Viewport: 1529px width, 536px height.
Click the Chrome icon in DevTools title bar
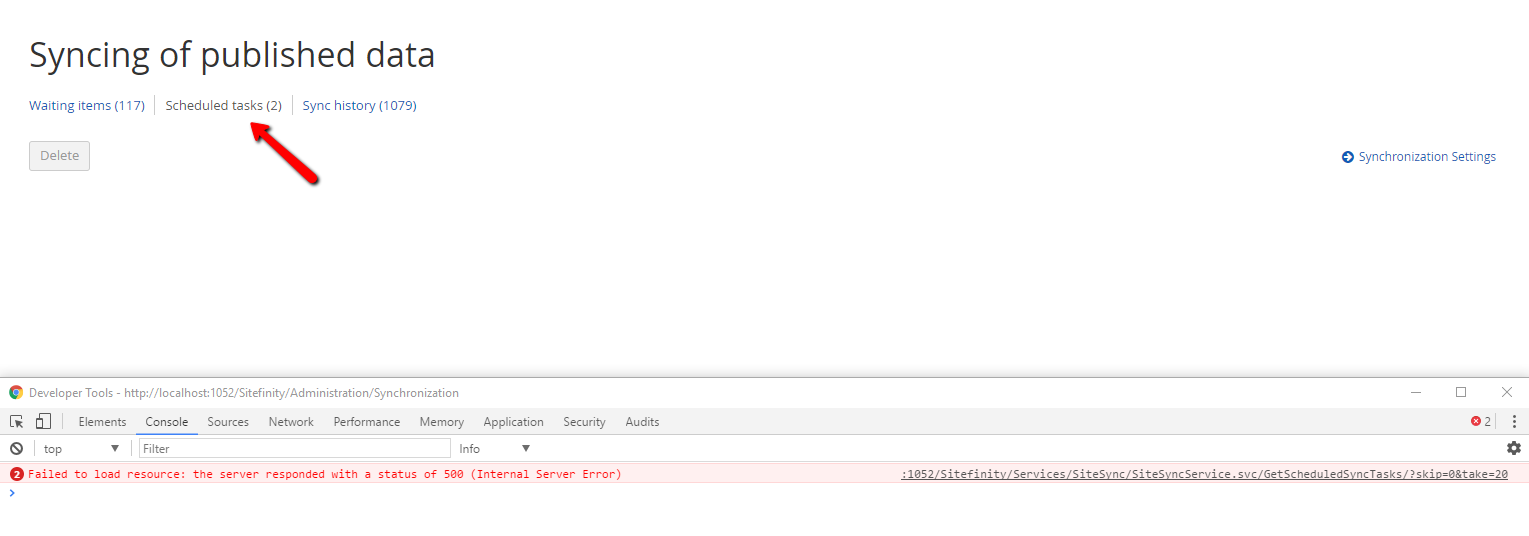point(16,393)
